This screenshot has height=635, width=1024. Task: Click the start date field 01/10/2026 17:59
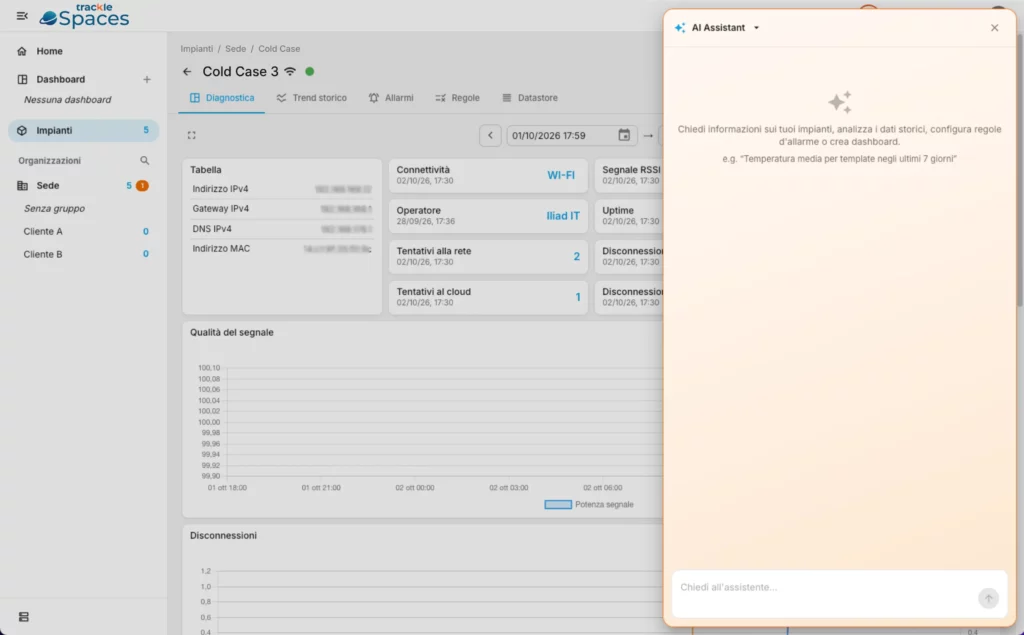(571, 135)
